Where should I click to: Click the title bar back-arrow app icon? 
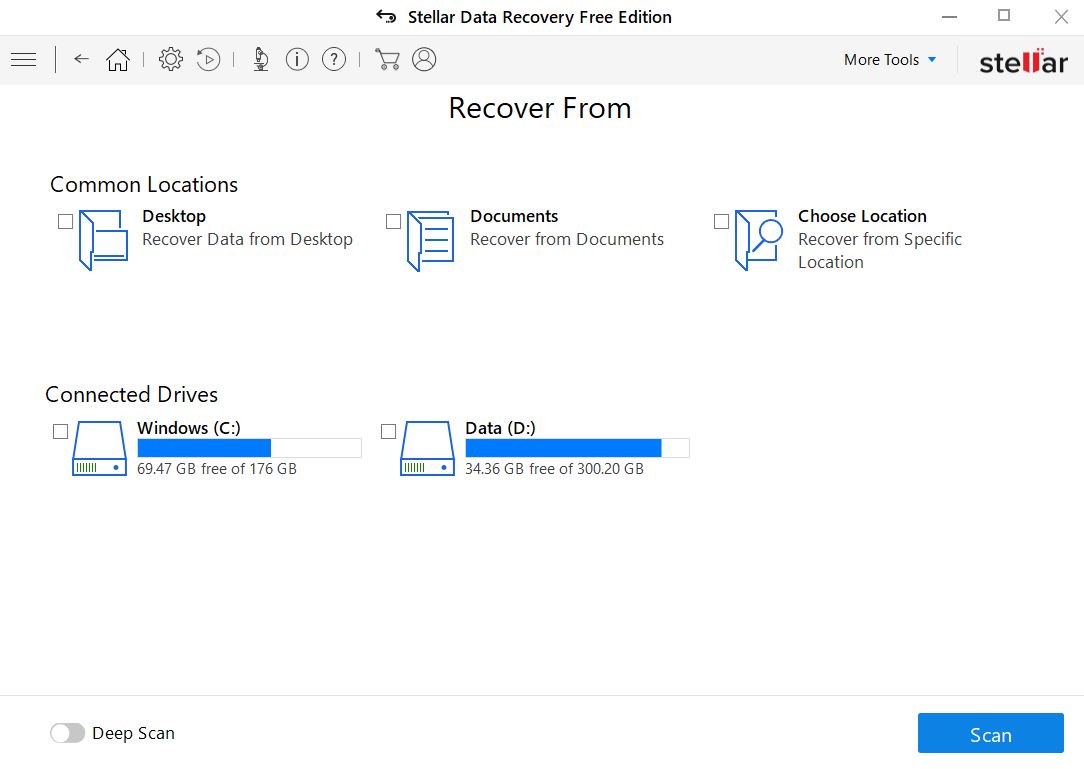386,17
